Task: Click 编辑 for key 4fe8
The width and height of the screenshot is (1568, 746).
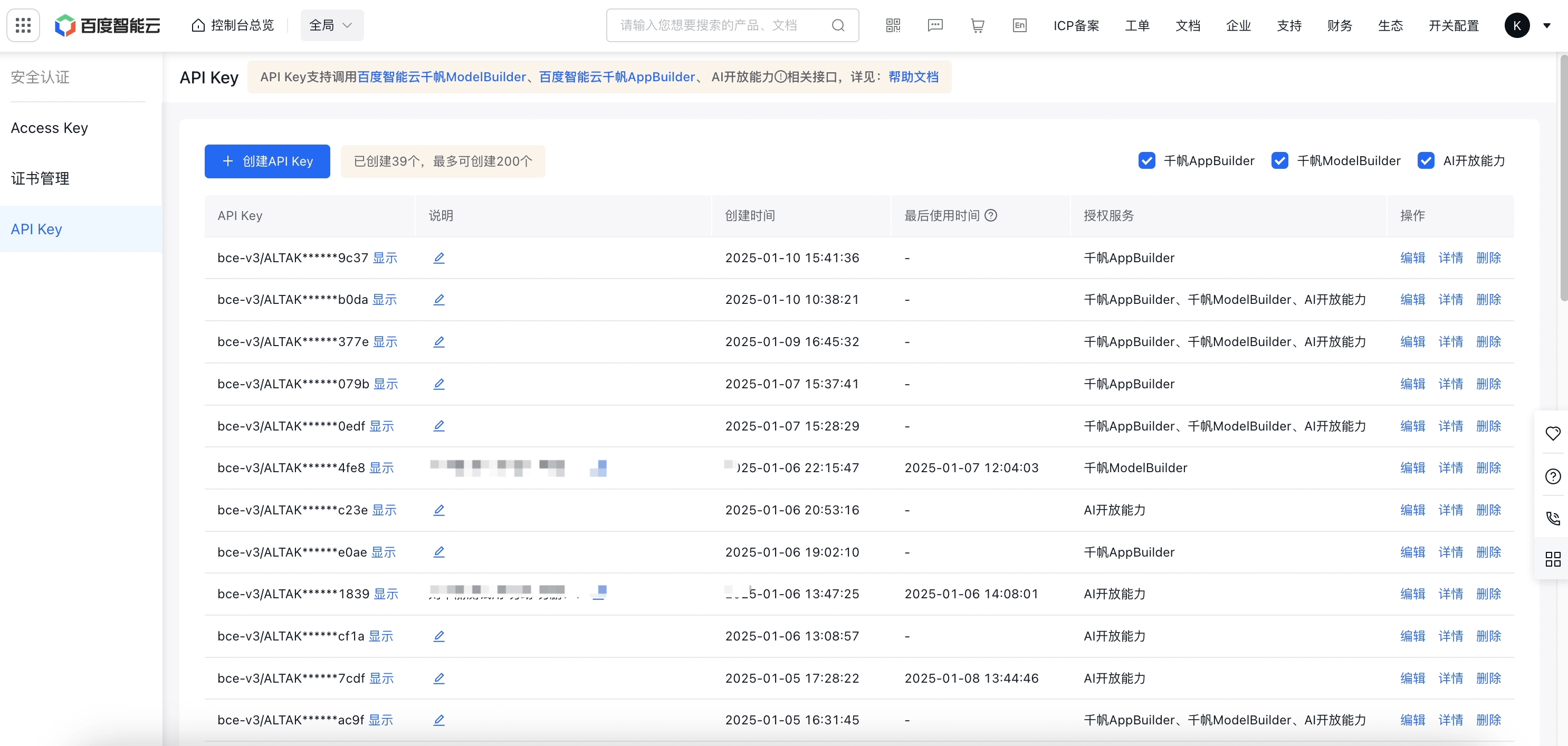Action: coord(1413,468)
